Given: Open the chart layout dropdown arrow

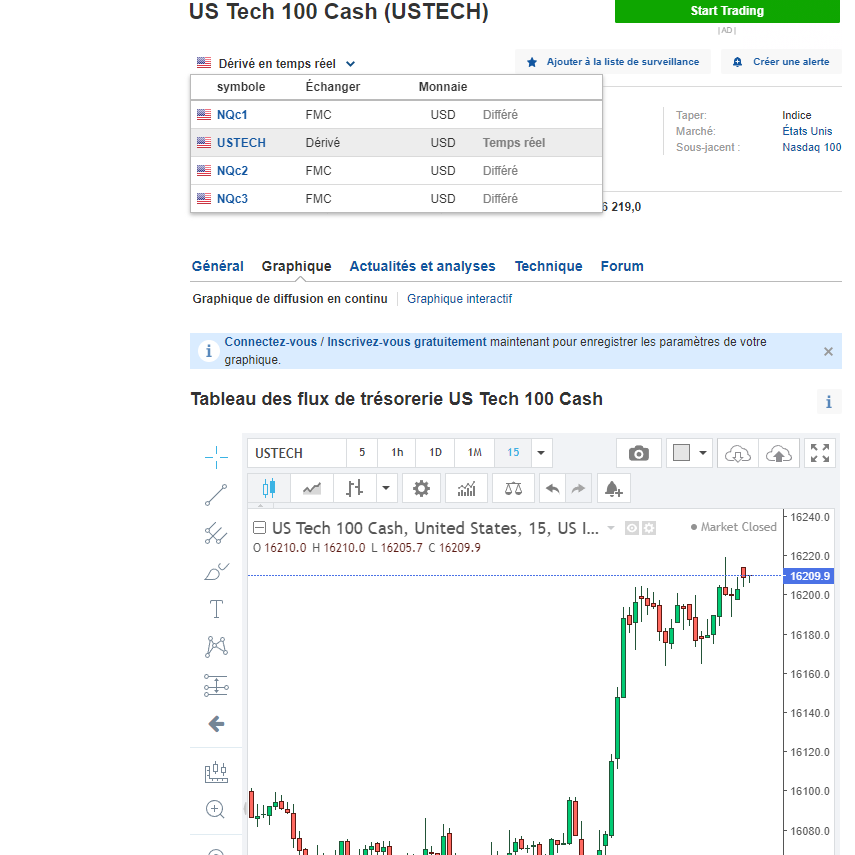Looking at the screenshot, I should point(703,453).
